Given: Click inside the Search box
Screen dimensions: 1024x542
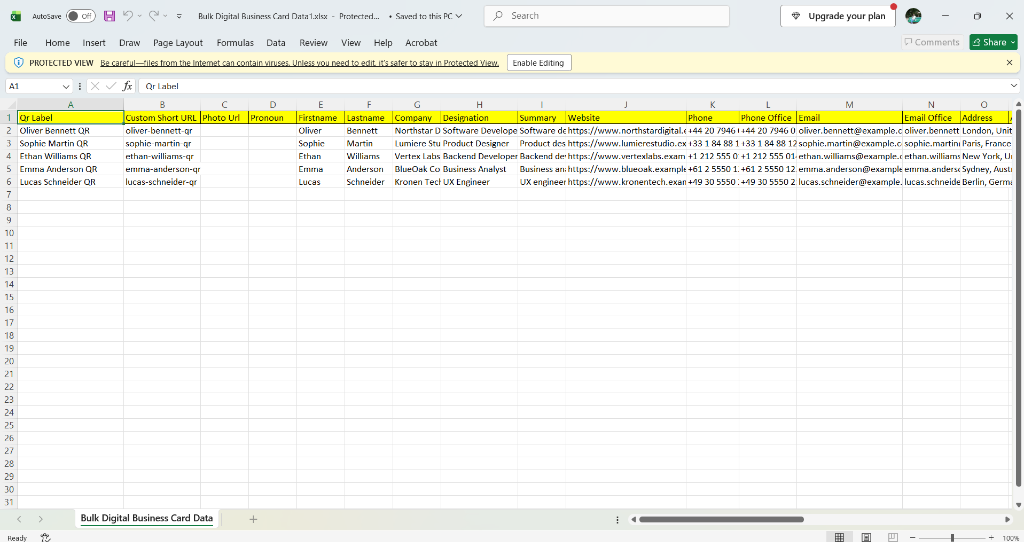Looking at the screenshot, I should click(607, 16).
